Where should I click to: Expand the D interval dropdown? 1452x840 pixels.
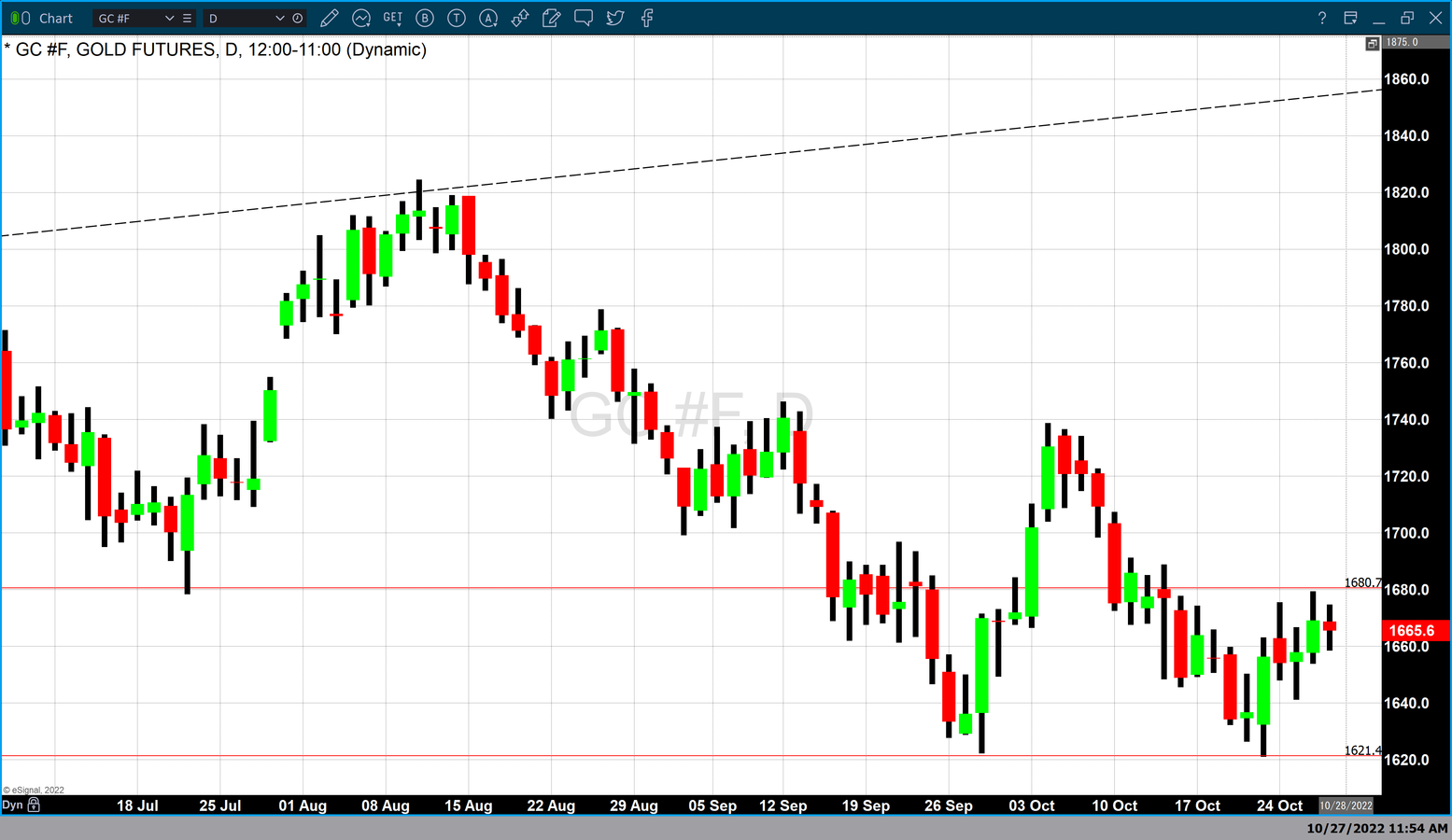click(279, 18)
